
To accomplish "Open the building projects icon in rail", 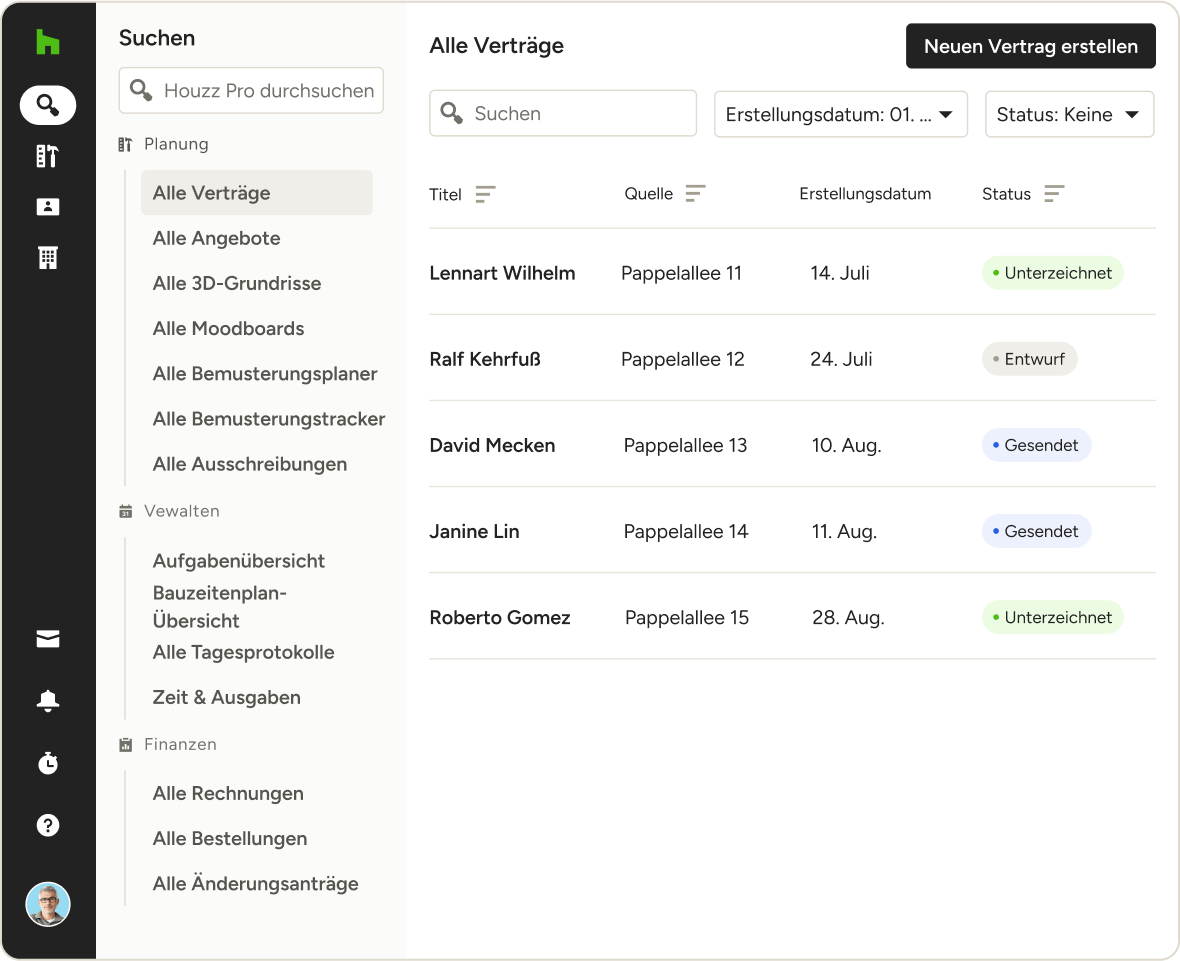I will point(48,258).
